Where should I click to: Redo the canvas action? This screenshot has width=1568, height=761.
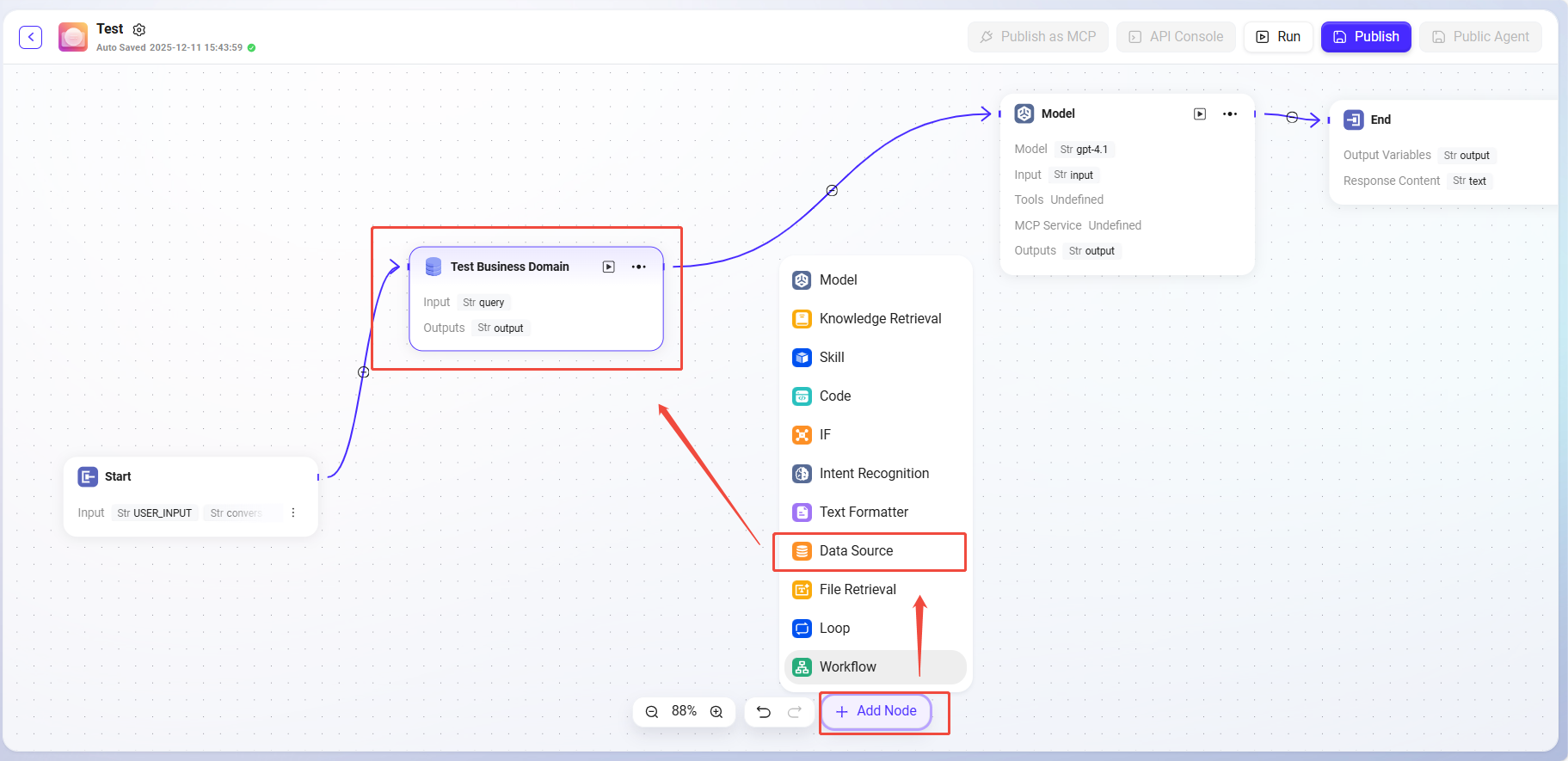(x=795, y=712)
